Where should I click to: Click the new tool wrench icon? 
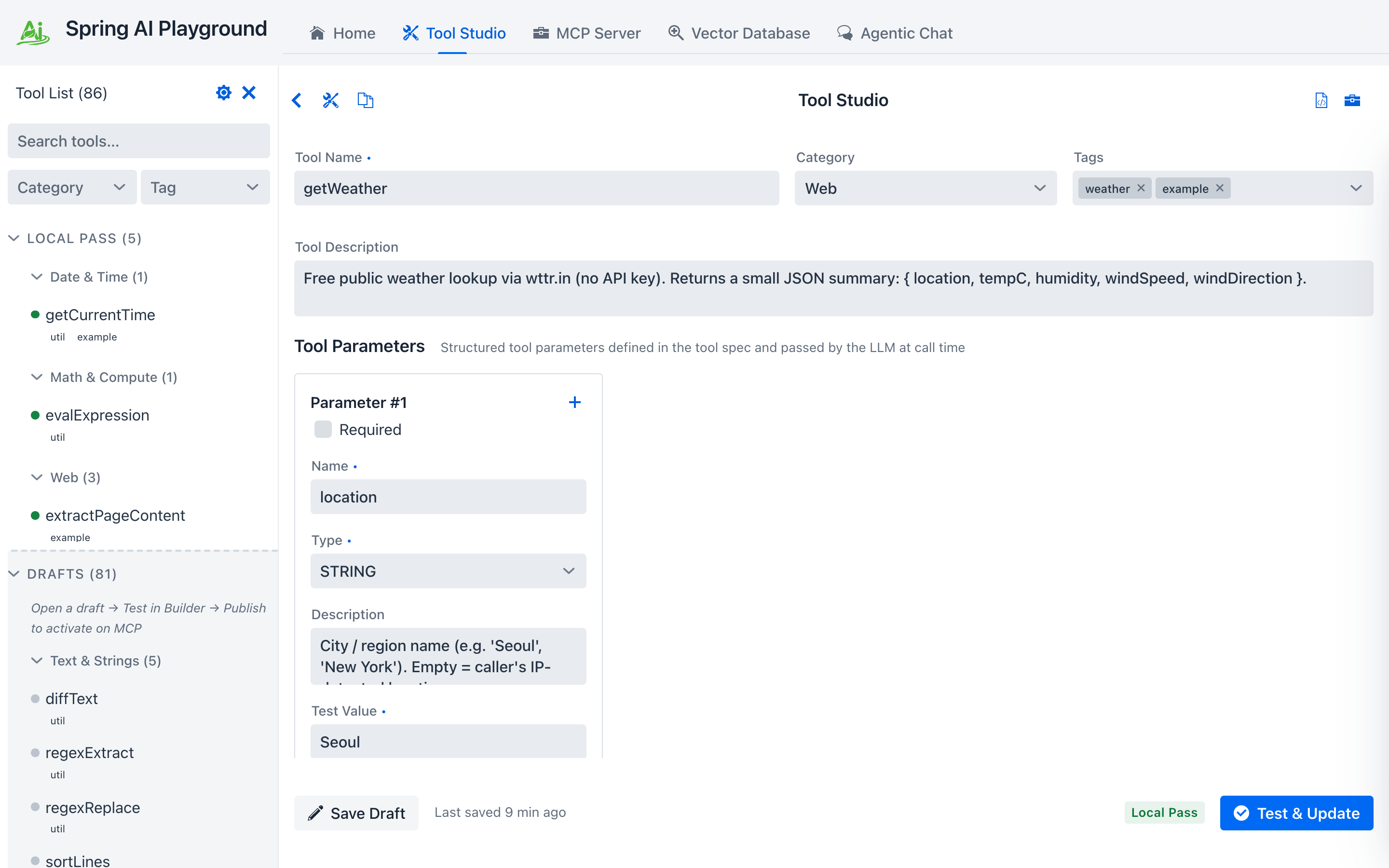(x=330, y=100)
